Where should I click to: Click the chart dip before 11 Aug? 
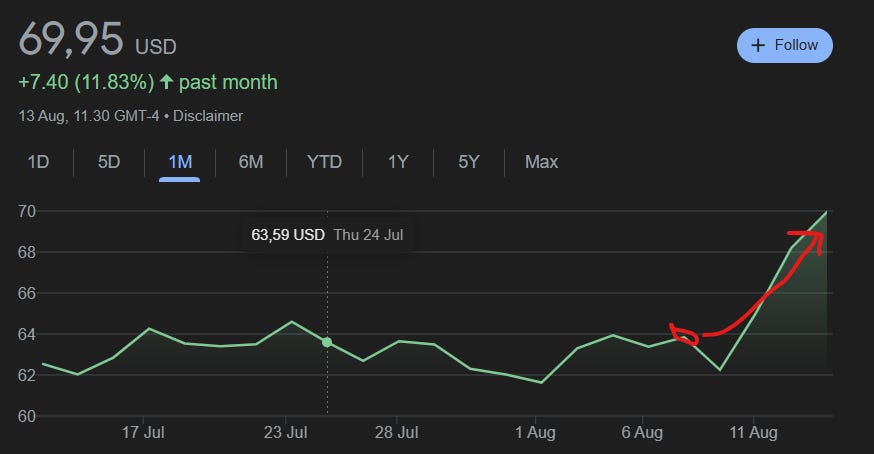(x=720, y=370)
